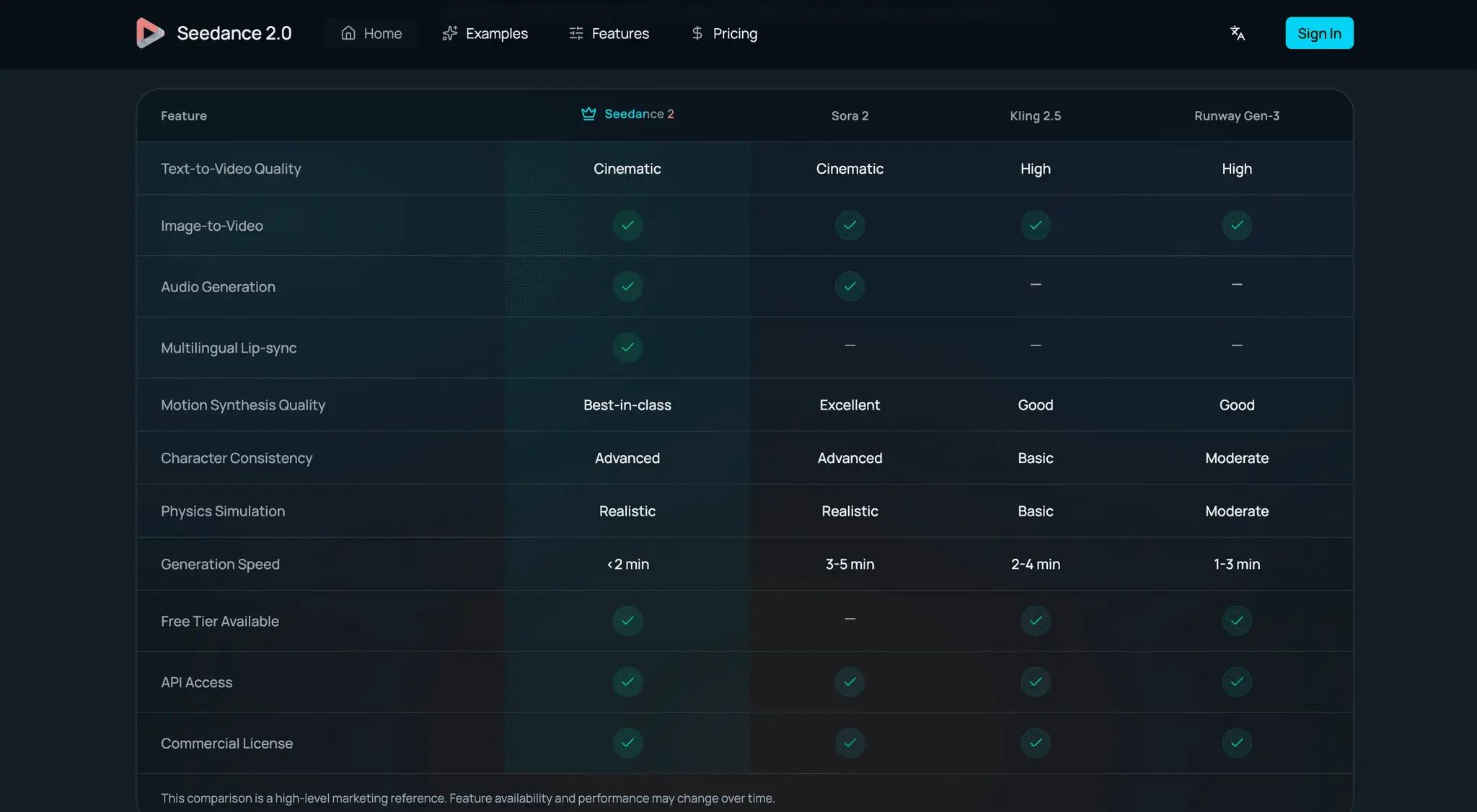The width and height of the screenshot is (1477, 812).
Task: Click Runway Gen-3 API Access checkmark
Action: pyautogui.click(x=1237, y=682)
